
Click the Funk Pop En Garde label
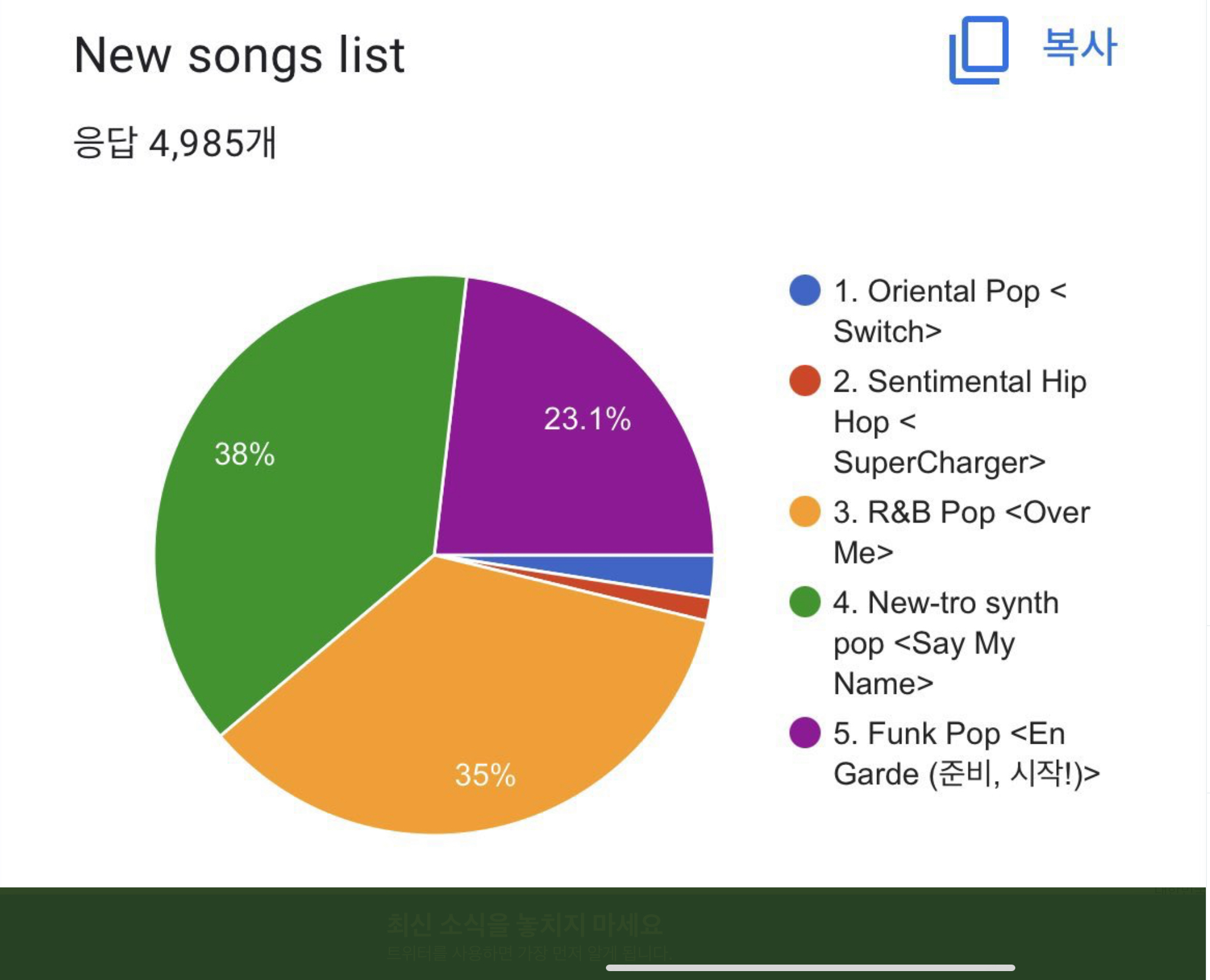[966, 753]
